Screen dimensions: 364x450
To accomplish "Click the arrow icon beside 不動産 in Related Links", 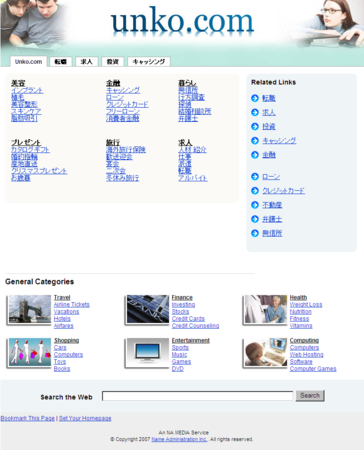I will pos(255,205).
